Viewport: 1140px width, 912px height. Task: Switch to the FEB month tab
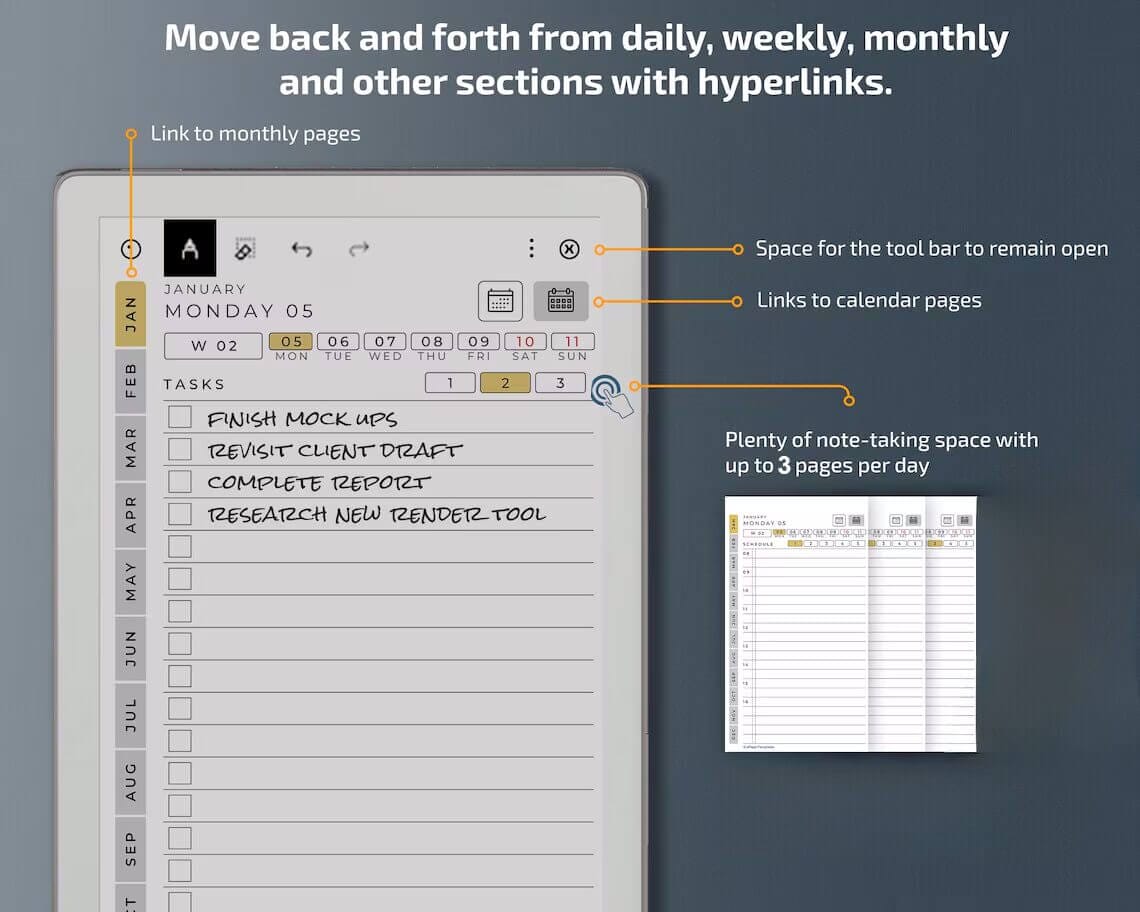tap(131, 380)
